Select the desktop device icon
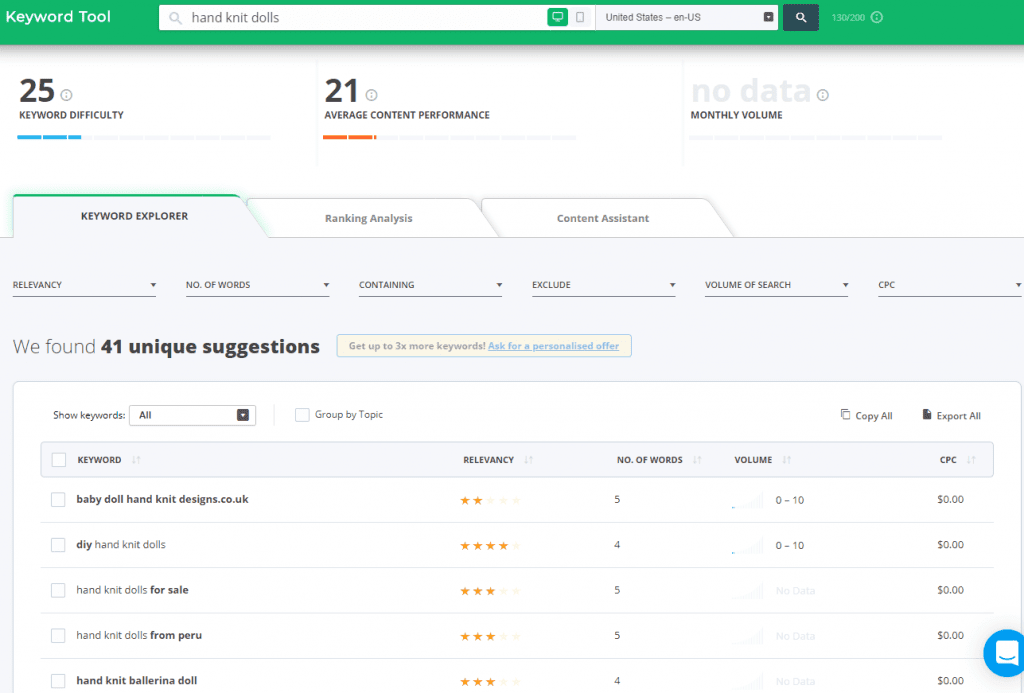 coord(557,18)
